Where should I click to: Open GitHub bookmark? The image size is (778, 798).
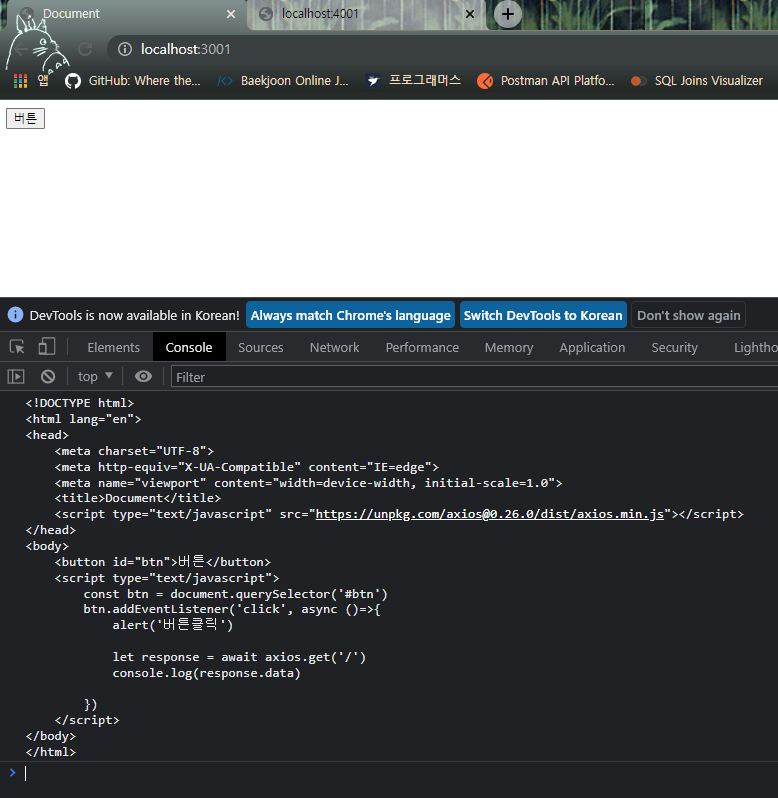[133, 81]
